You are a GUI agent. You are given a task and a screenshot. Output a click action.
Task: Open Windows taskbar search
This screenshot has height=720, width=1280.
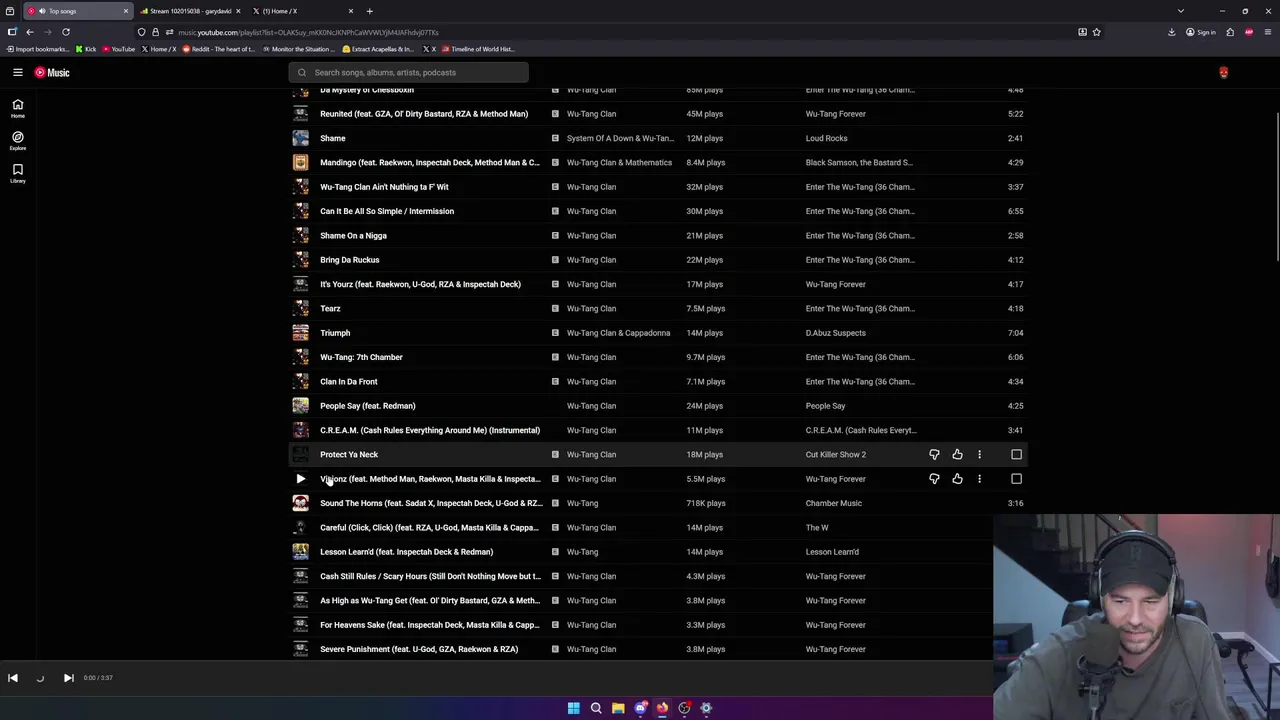[x=596, y=708]
